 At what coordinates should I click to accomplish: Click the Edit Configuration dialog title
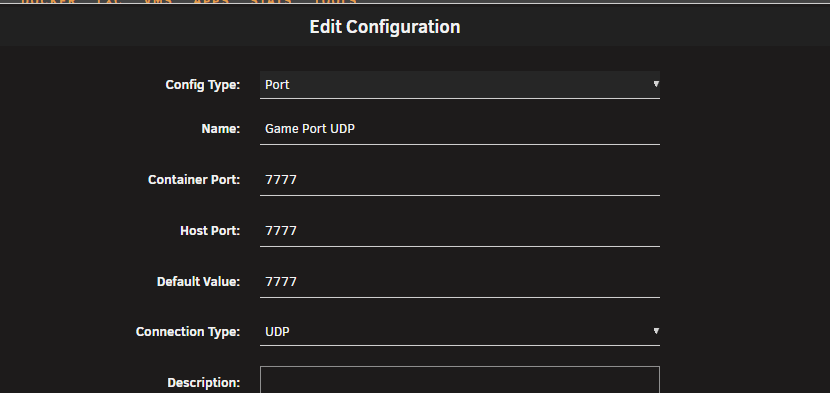click(x=385, y=27)
